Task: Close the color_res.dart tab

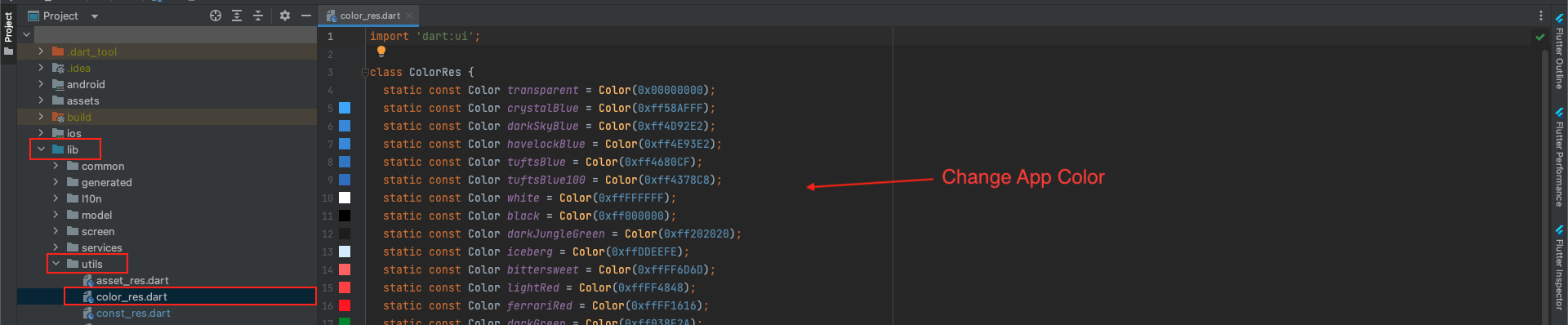Action: [409, 16]
